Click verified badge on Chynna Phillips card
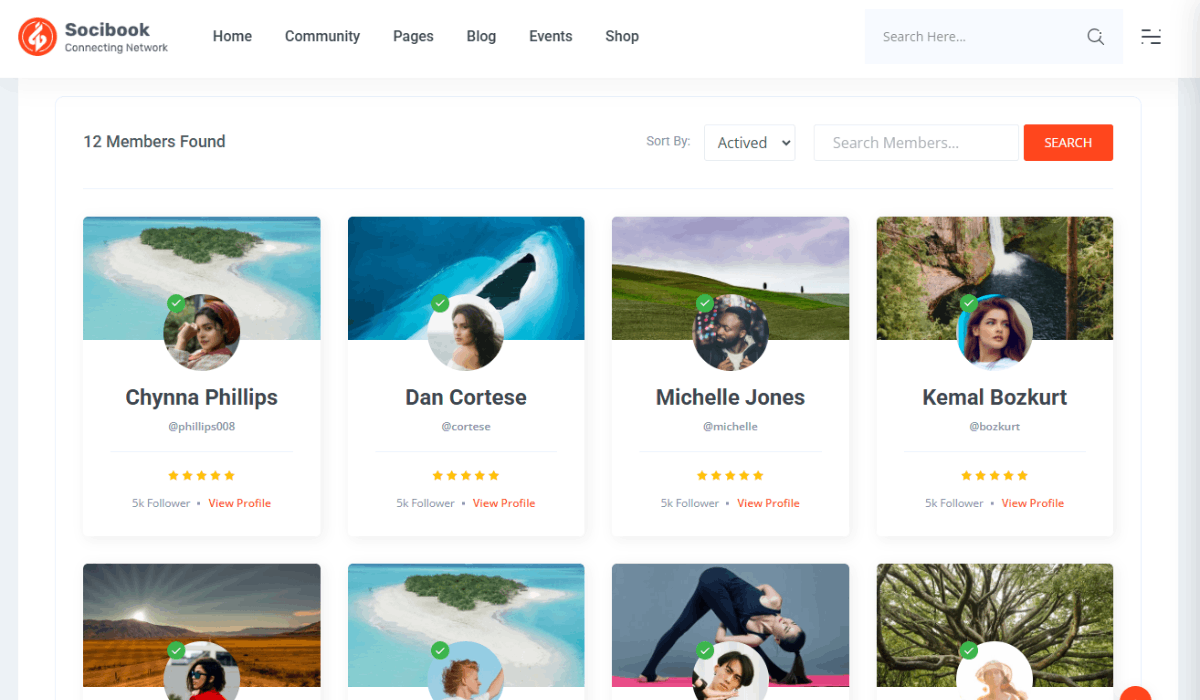 coord(176,303)
